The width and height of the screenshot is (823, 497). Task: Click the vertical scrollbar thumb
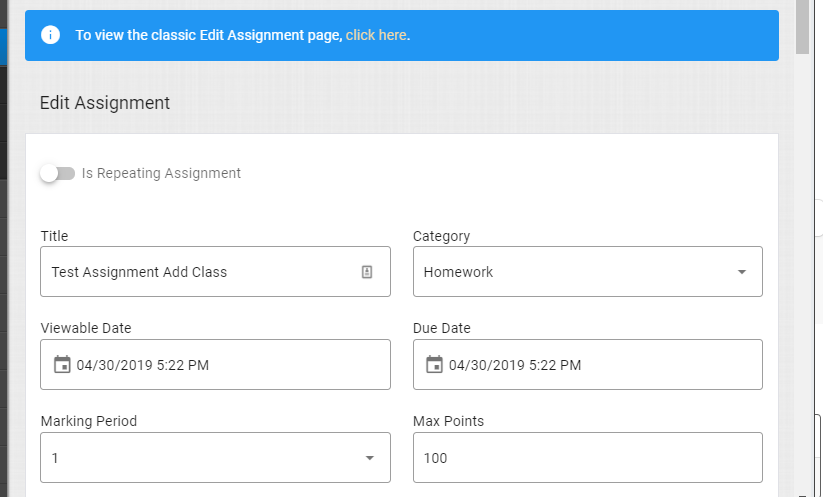point(802,26)
